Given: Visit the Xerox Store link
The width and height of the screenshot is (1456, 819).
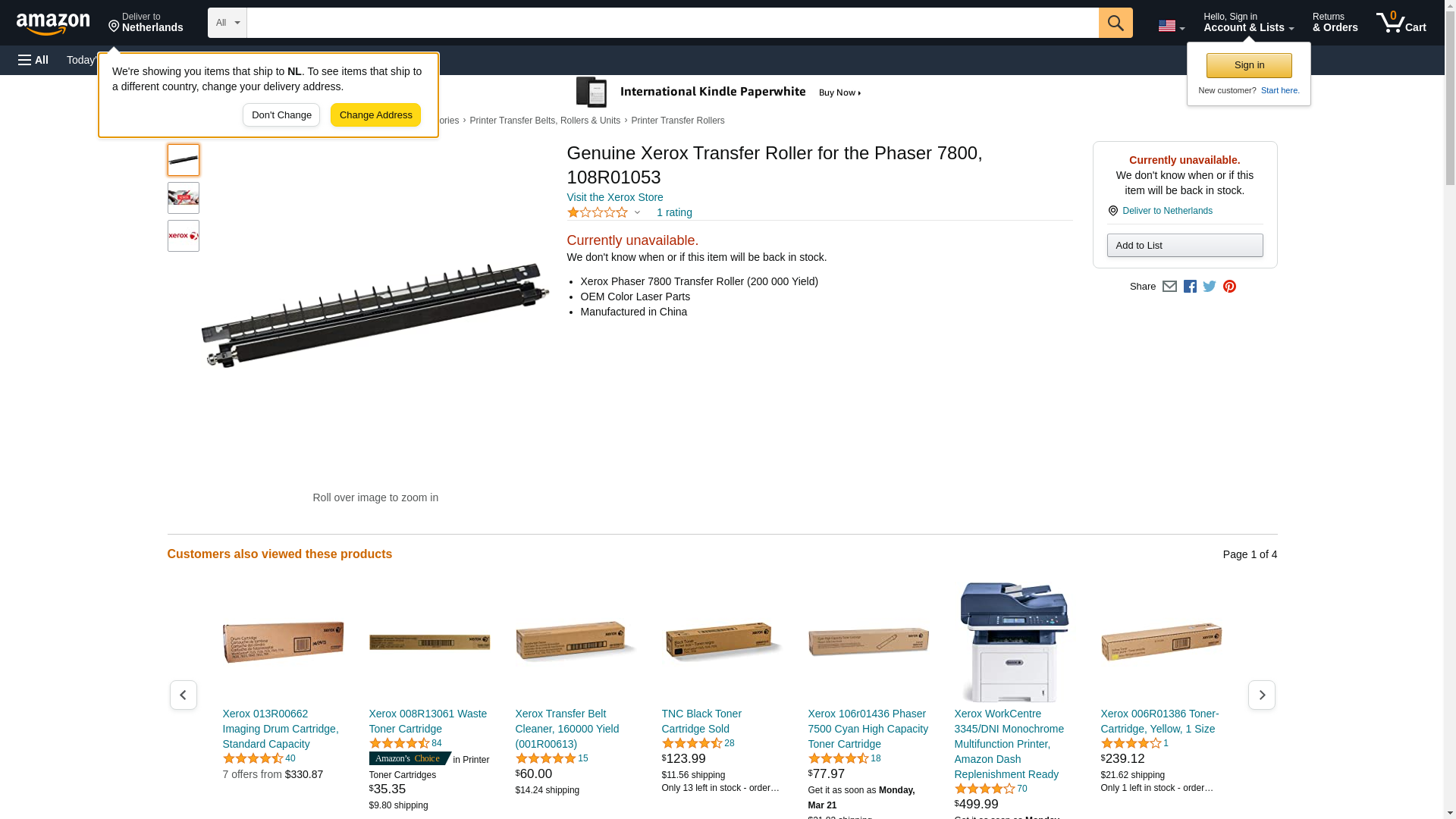Looking at the screenshot, I should click(x=614, y=197).
